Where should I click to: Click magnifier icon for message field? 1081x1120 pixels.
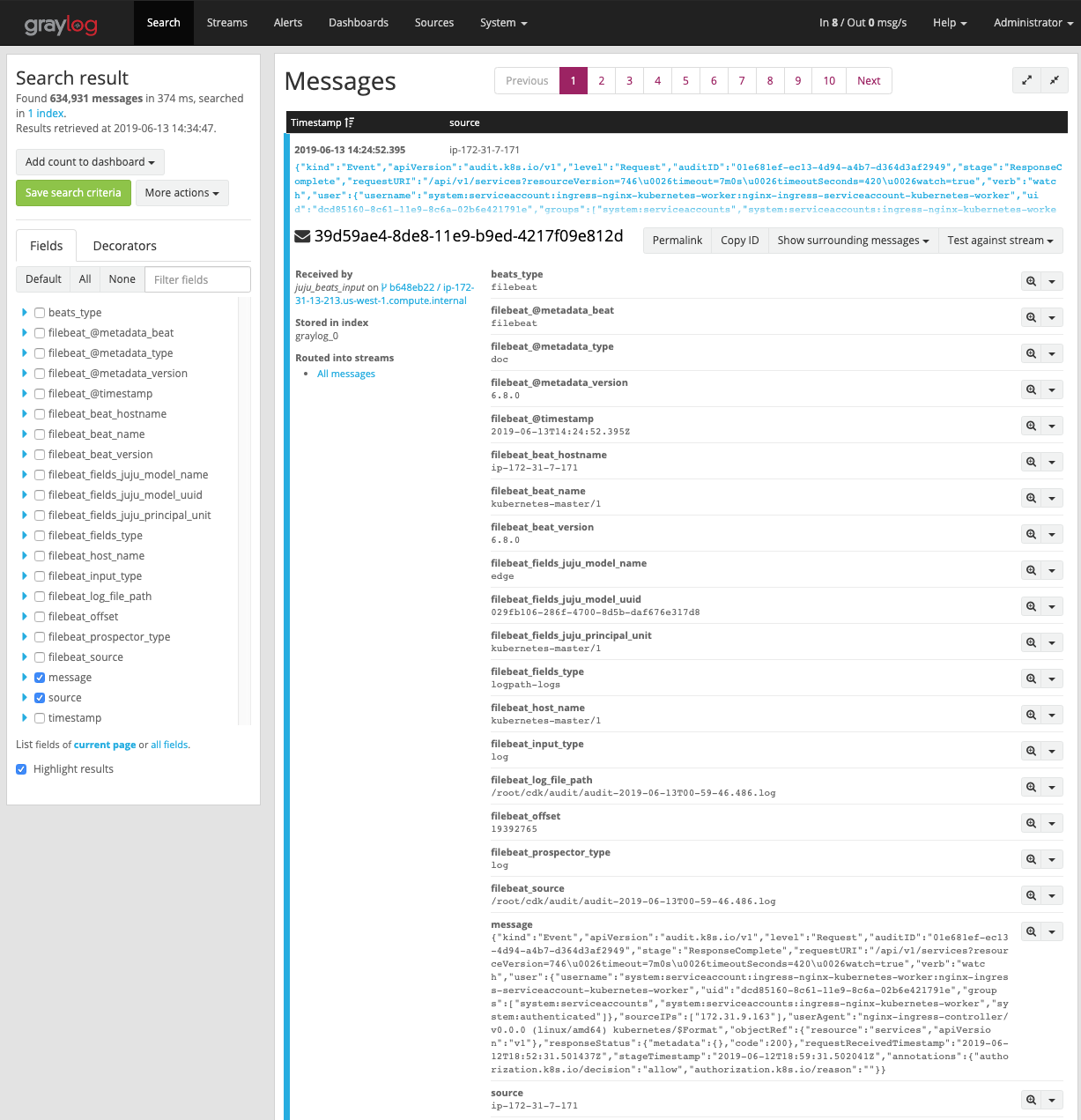click(x=1031, y=931)
